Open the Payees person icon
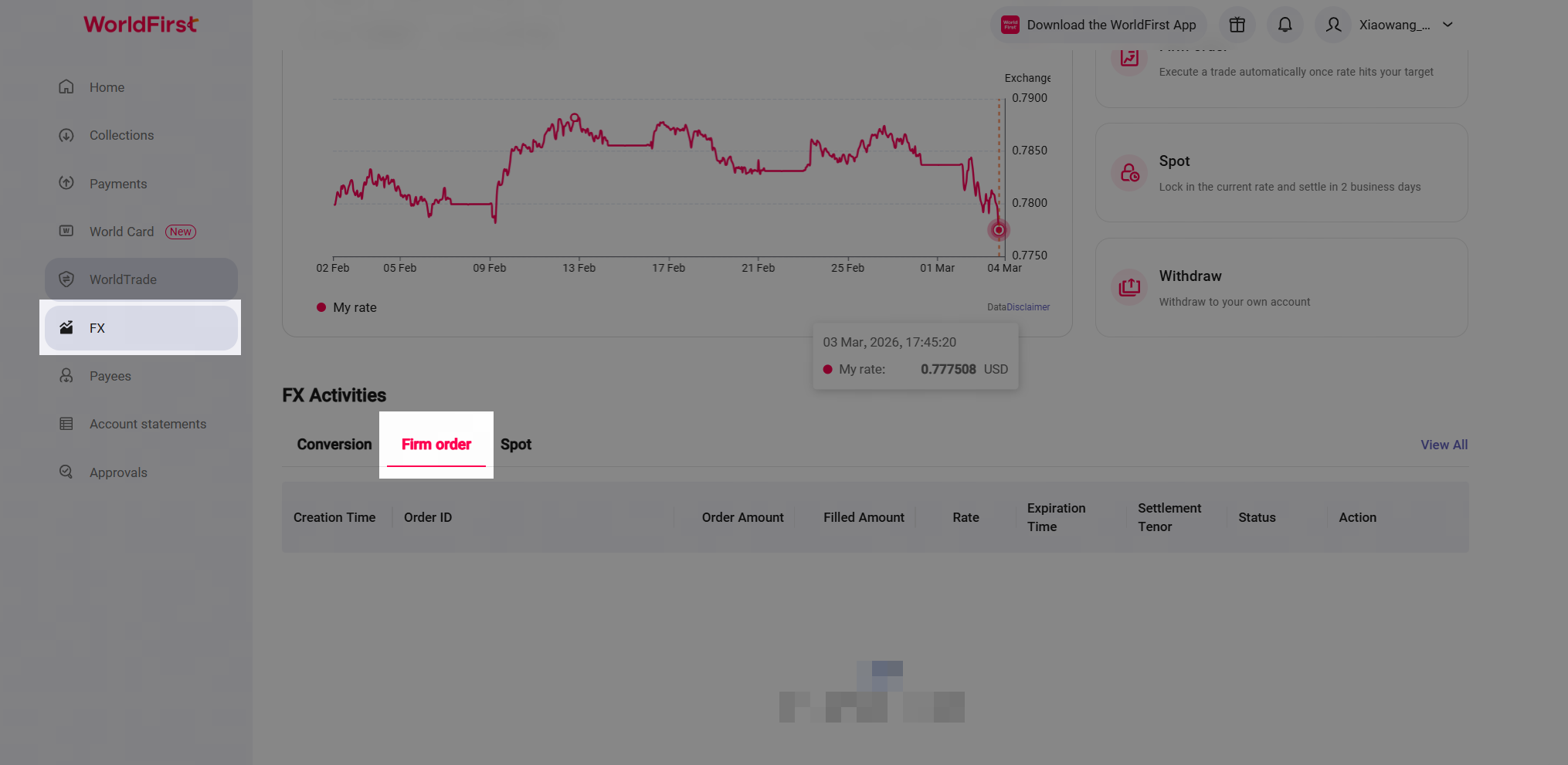Viewport: 1568px width, 765px height. (66, 375)
